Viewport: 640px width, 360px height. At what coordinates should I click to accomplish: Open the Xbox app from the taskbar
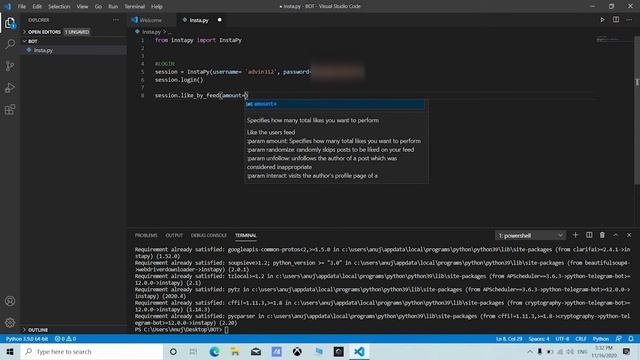(x=297, y=351)
